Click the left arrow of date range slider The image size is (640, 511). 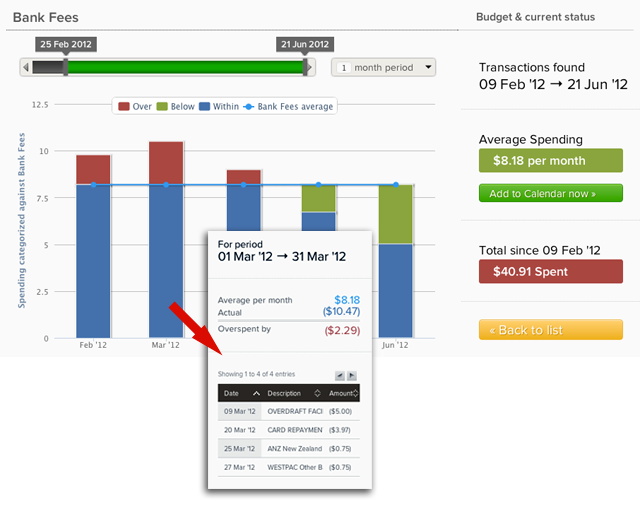tap(25, 67)
